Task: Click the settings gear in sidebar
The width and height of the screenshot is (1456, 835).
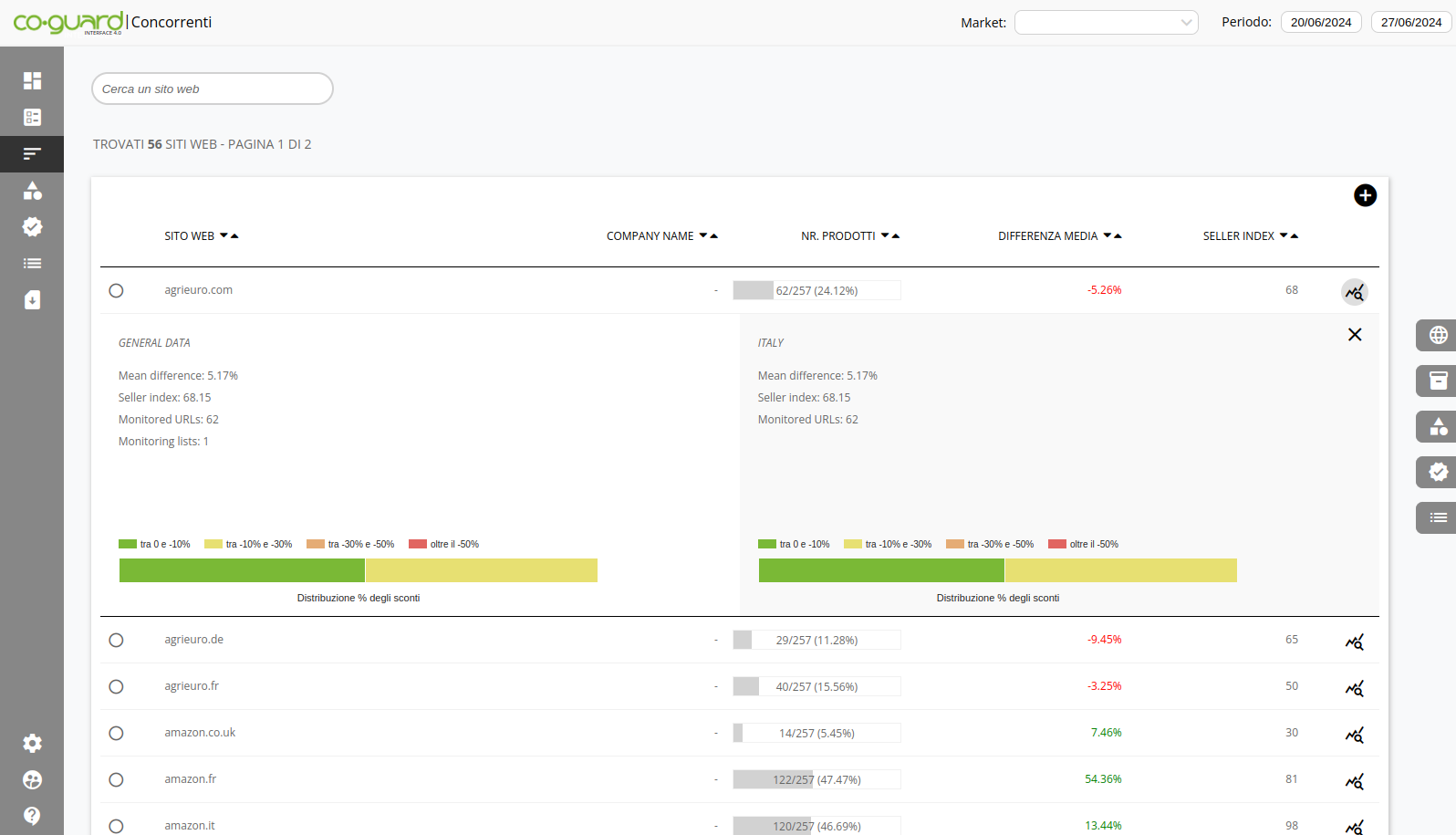Action: (32, 744)
